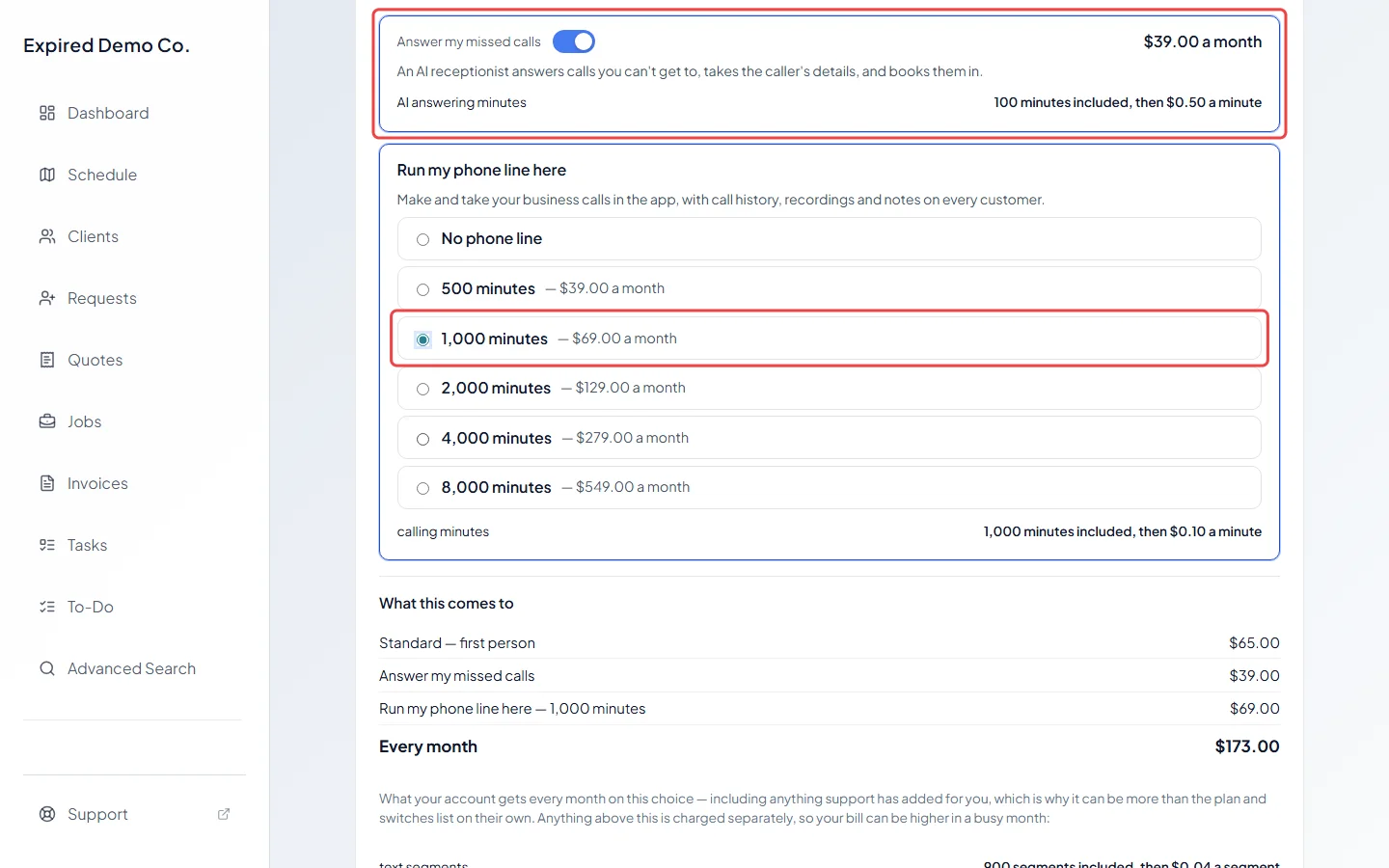Click the Tasks list icon

47,545
